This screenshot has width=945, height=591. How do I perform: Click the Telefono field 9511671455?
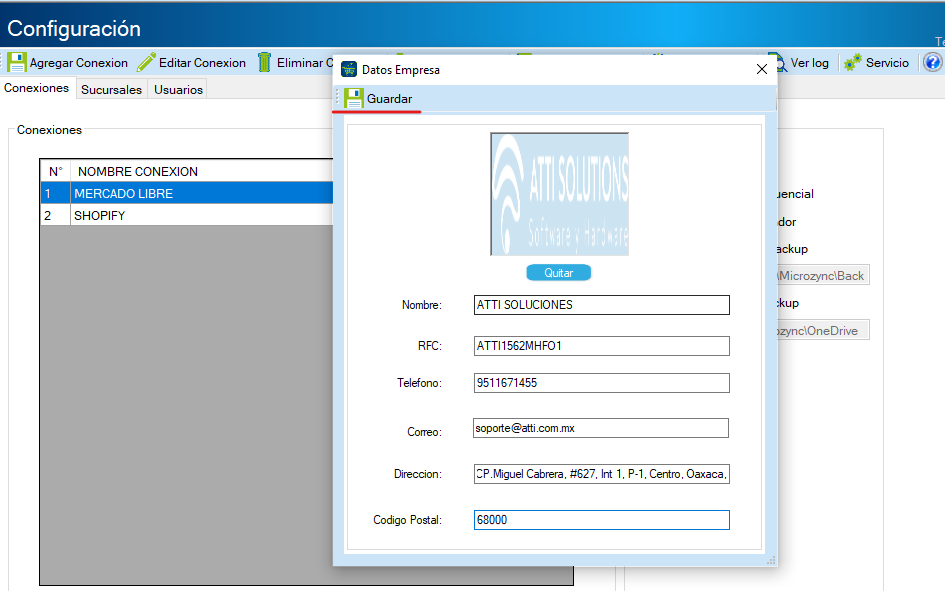coord(601,383)
